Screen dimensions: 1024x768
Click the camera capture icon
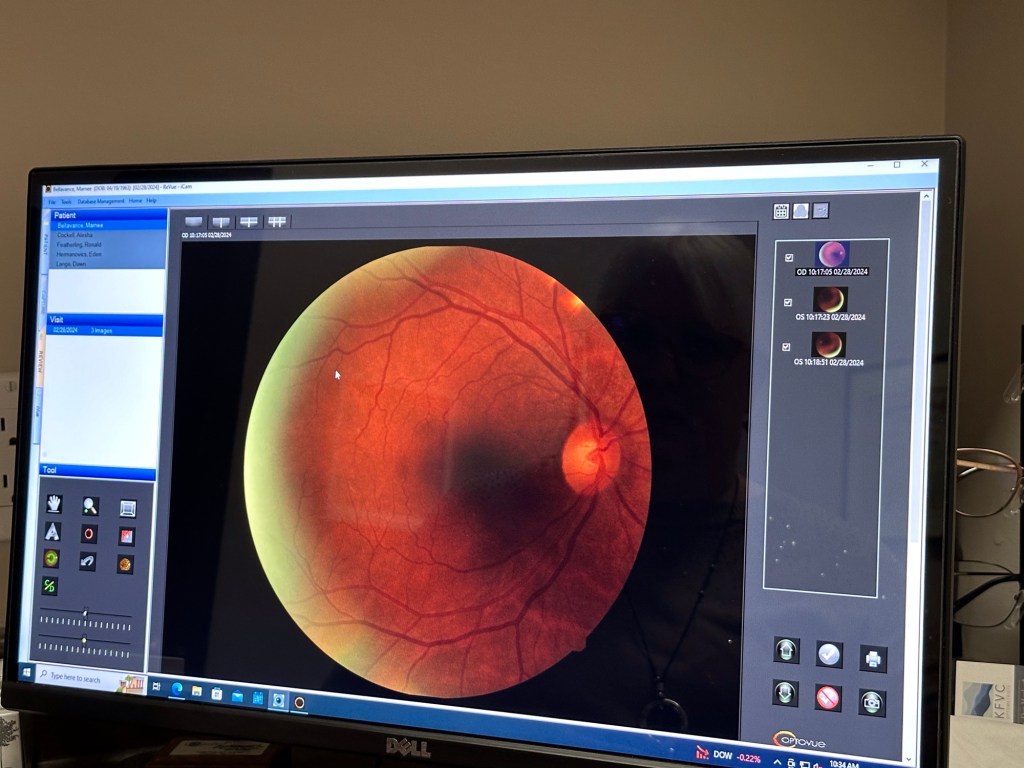click(872, 703)
